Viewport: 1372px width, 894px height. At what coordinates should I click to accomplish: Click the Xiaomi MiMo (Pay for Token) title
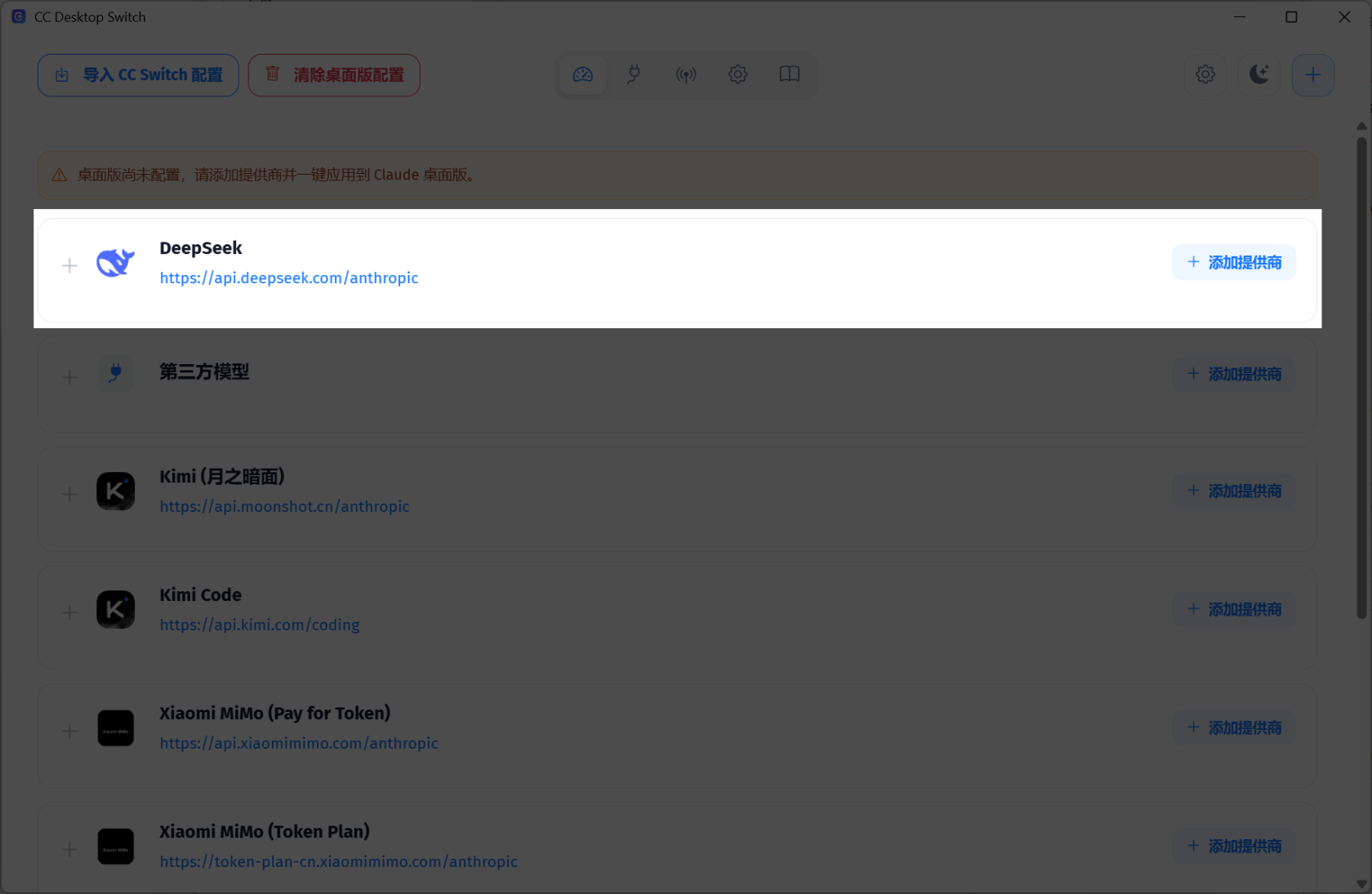pos(275,713)
